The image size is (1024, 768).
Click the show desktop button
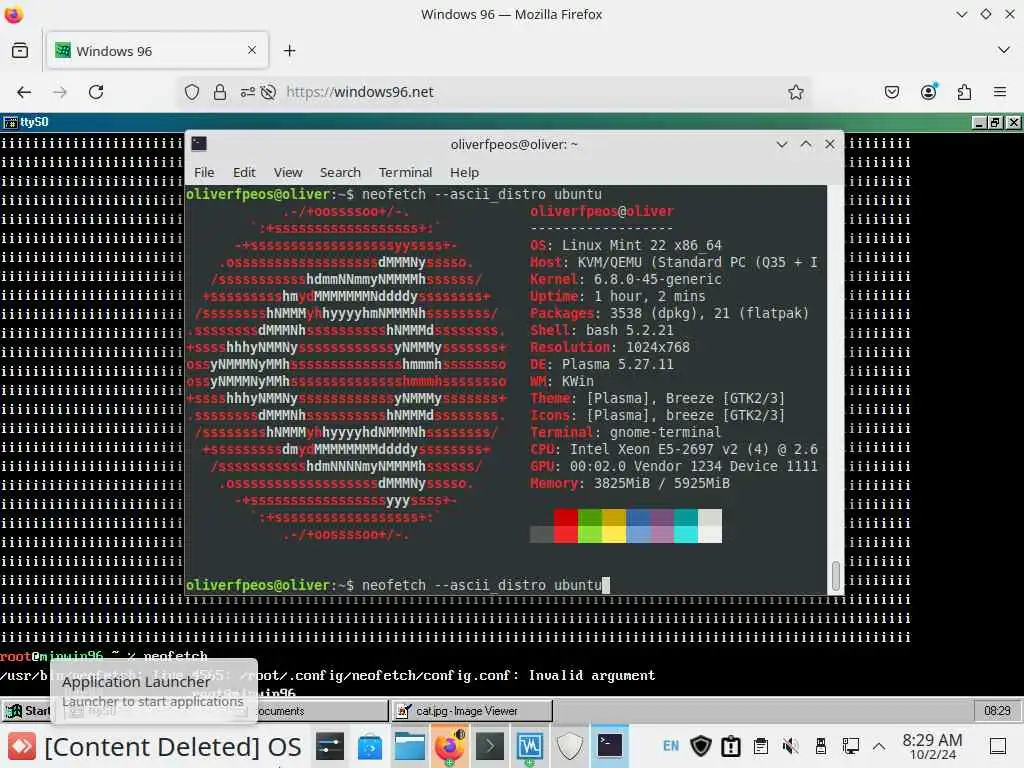click(x=998, y=746)
